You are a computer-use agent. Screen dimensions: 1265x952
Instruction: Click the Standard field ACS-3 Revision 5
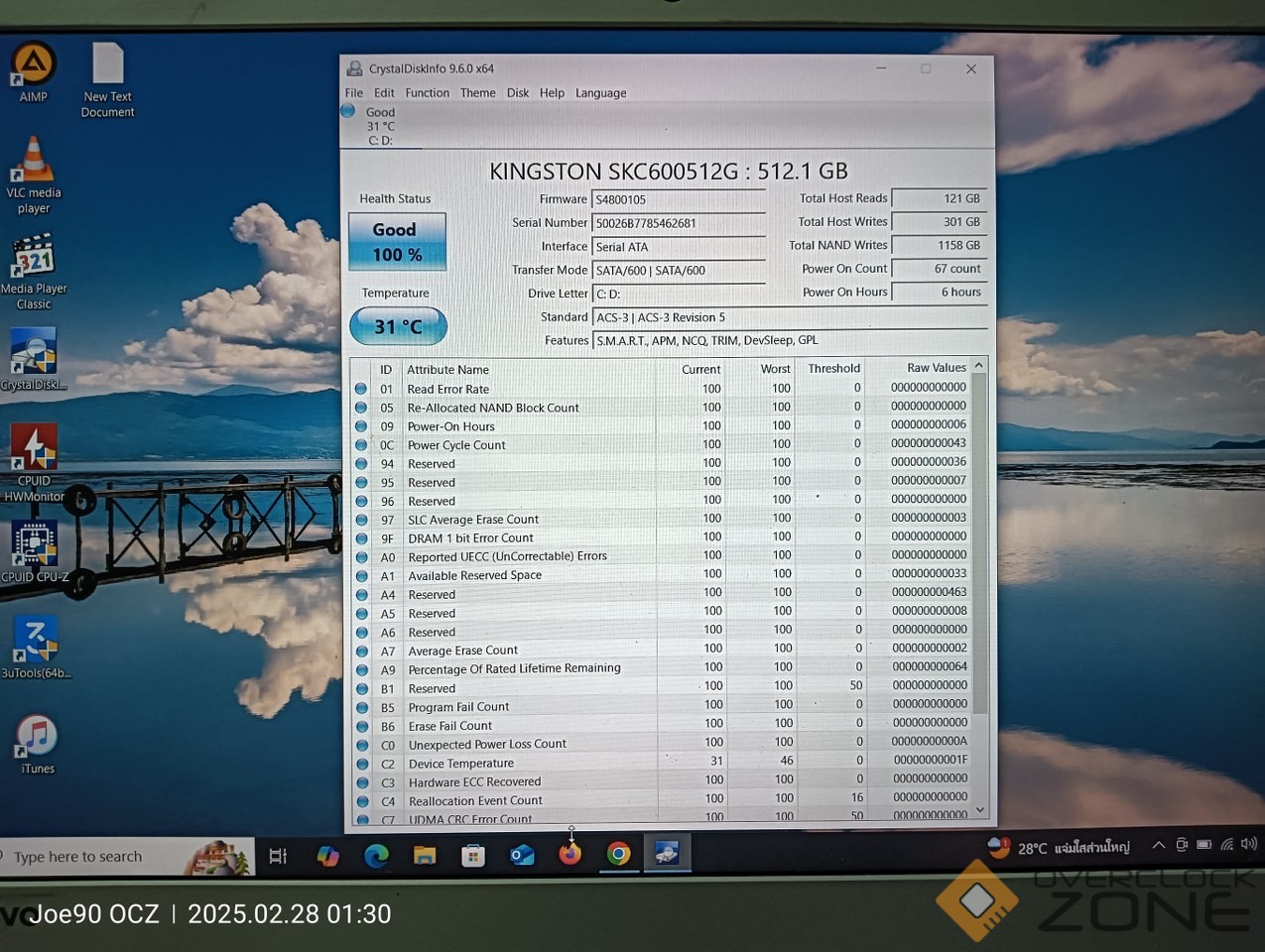point(790,317)
